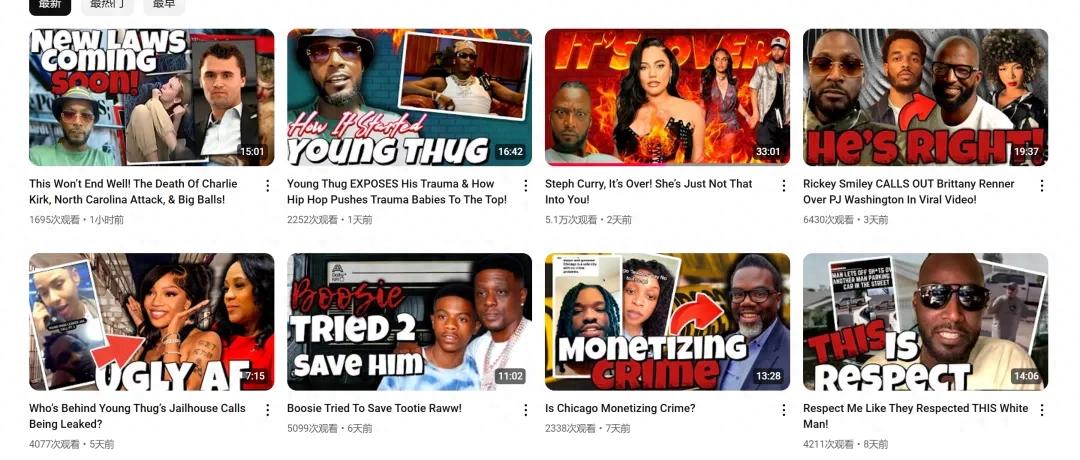Open more actions for Steph Curry video
Screen dimensions: 1080x460
point(783,185)
